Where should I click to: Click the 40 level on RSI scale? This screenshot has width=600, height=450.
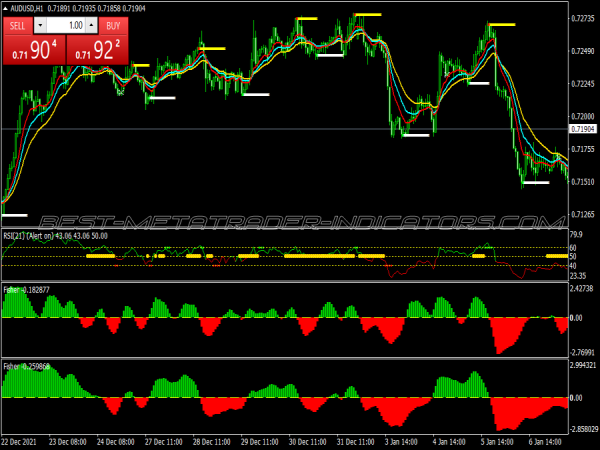573,266
